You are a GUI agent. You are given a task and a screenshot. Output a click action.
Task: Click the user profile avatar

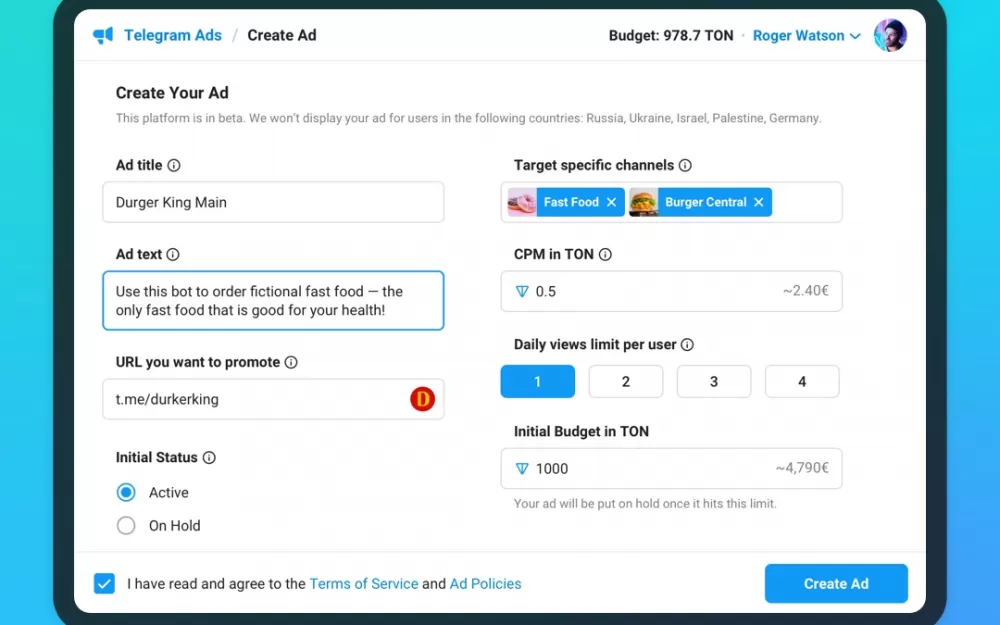(890, 35)
